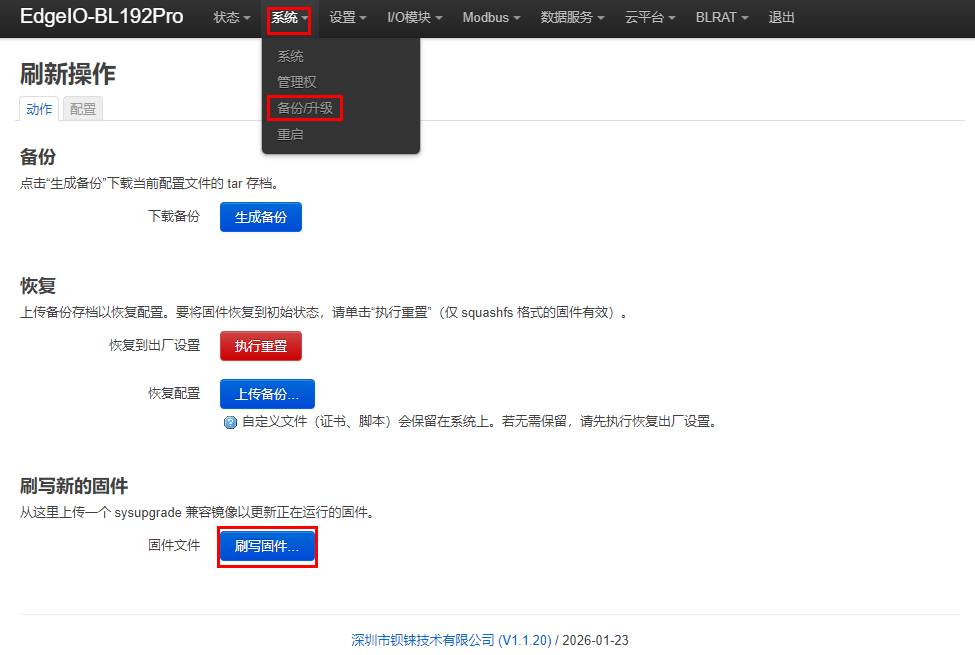Click the 恢复到出厂设置 label

[155, 345]
